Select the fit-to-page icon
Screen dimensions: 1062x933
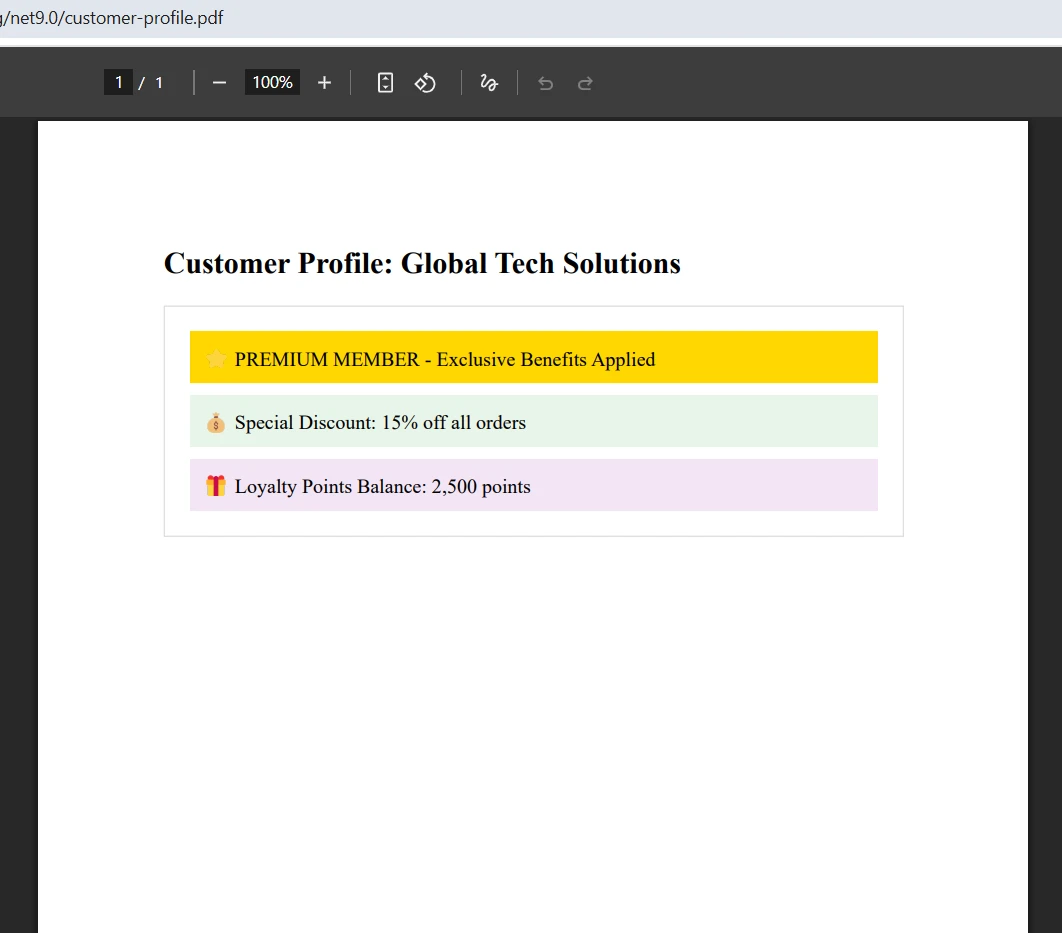pos(385,82)
